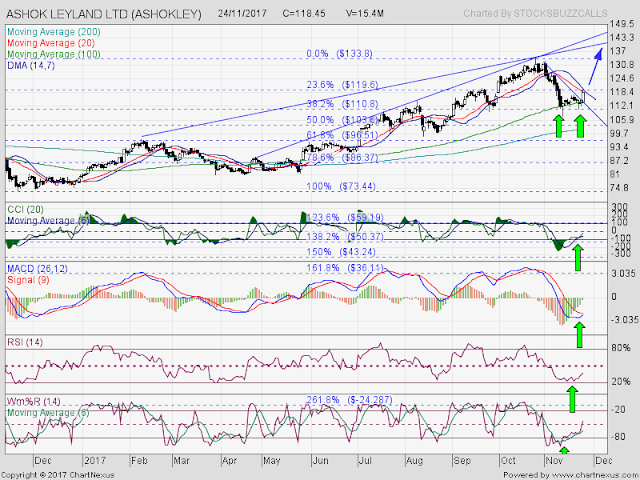
Task: Click the 300 value on CCI axis
Action: [619, 207]
